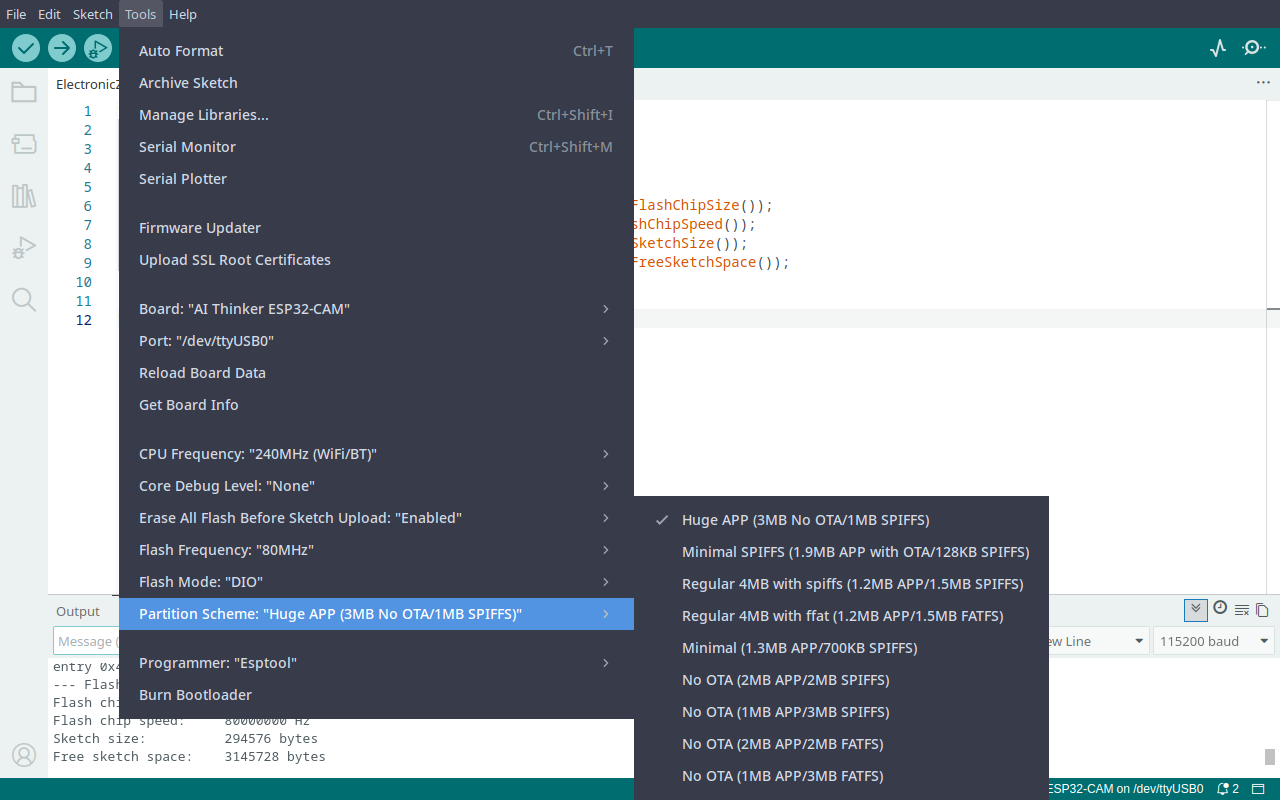The width and height of the screenshot is (1280, 800).
Task: Click the "Free sketch space: 3145728 bytes" output line
Action: tap(189, 757)
